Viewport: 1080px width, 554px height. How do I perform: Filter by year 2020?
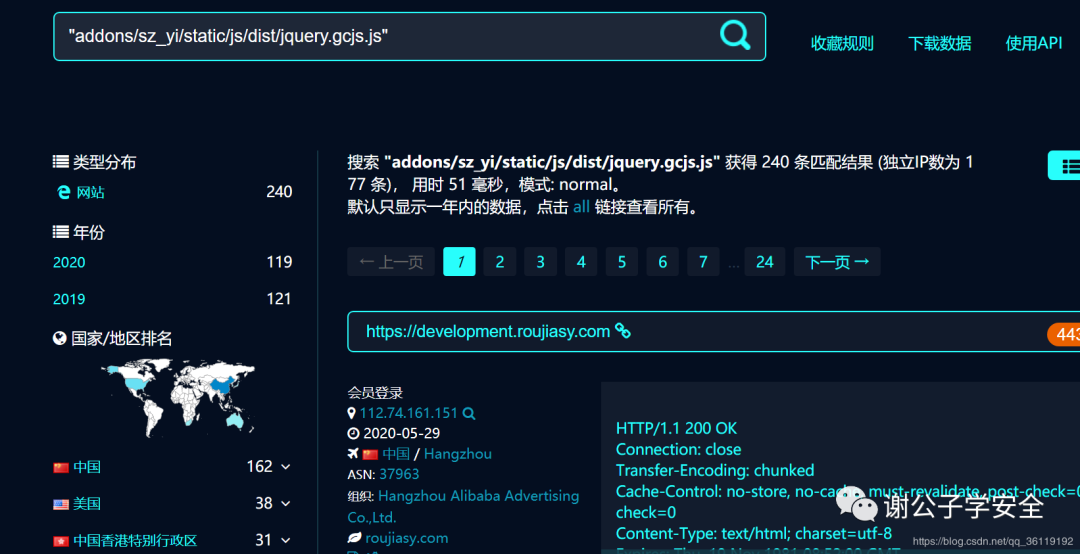pos(69,263)
